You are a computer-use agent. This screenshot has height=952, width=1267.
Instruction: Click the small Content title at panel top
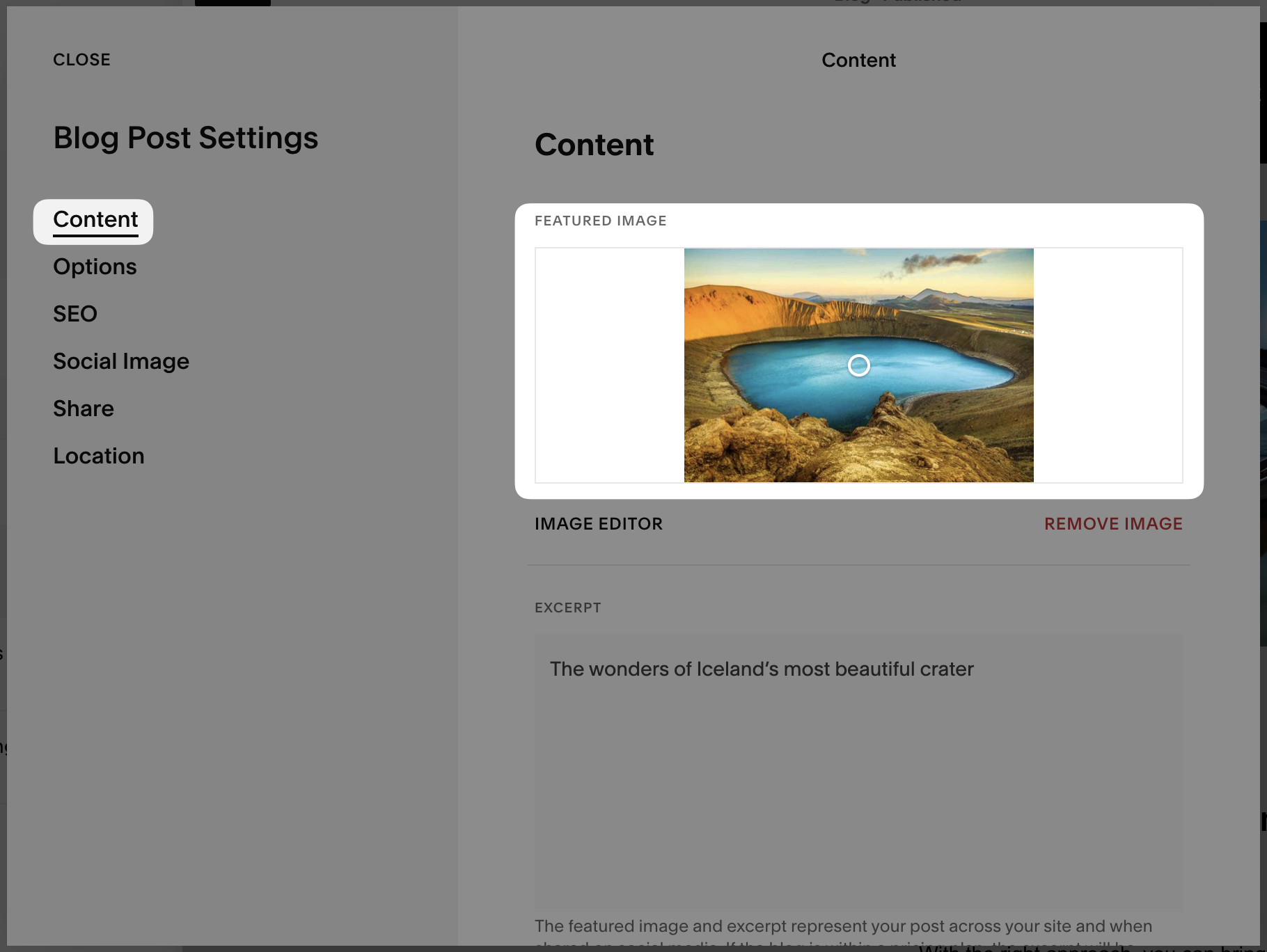[x=858, y=61]
